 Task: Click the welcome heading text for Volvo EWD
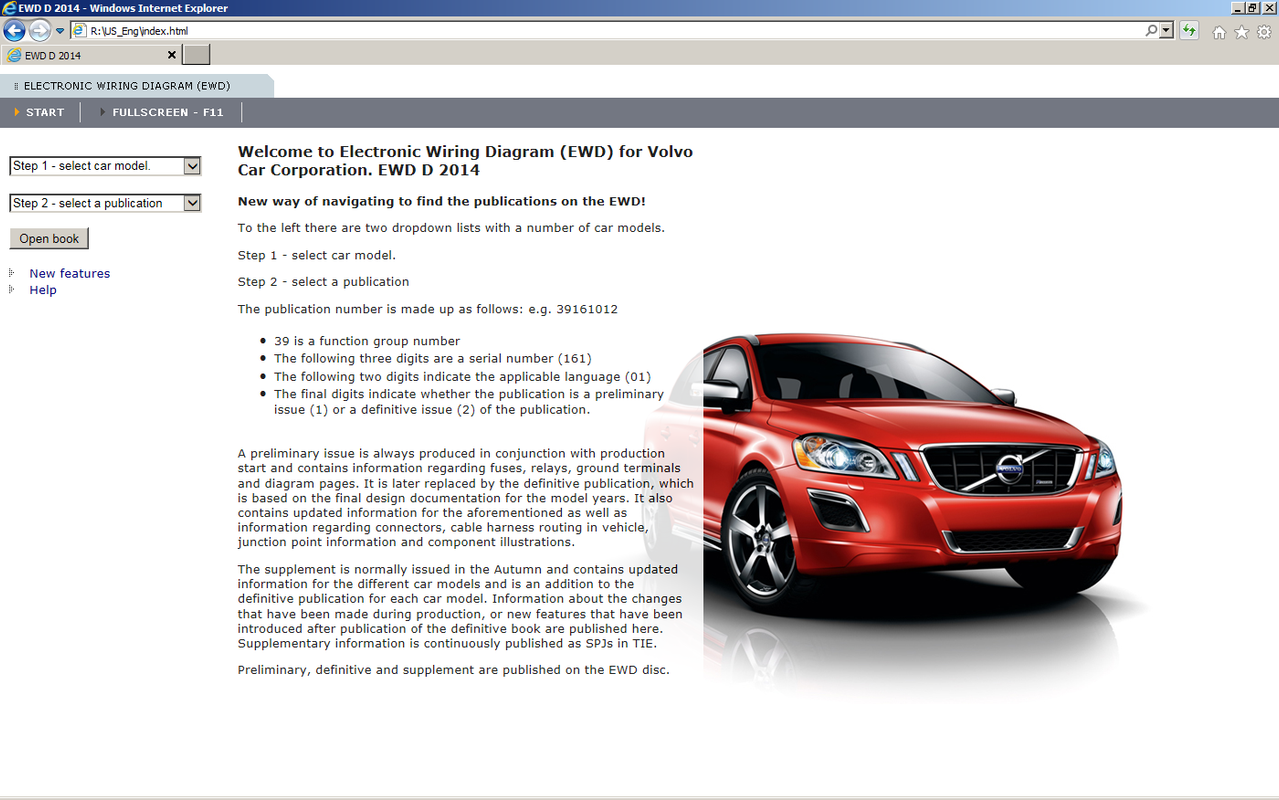[x=465, y=161]
